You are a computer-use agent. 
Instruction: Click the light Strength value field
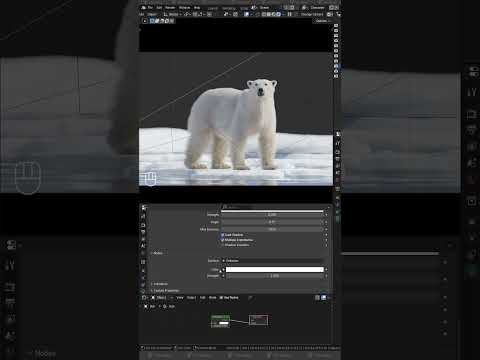click(x=275, y=276)
